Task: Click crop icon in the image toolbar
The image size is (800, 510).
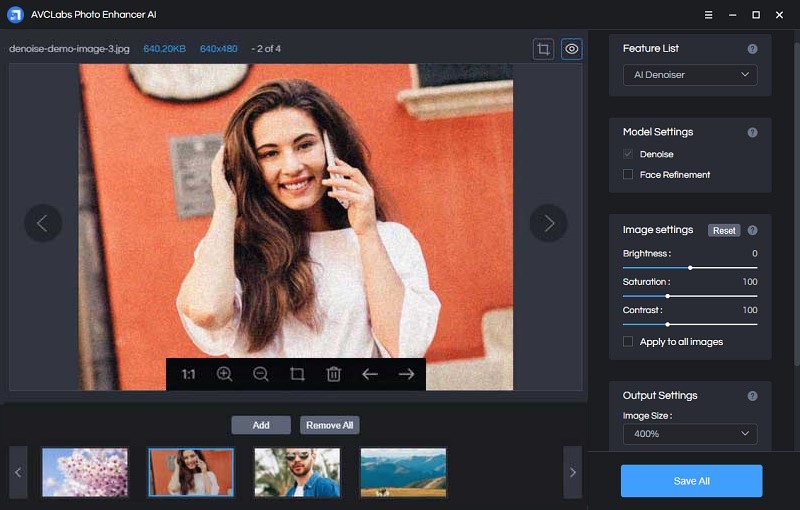Action: [x=297, y=374]
